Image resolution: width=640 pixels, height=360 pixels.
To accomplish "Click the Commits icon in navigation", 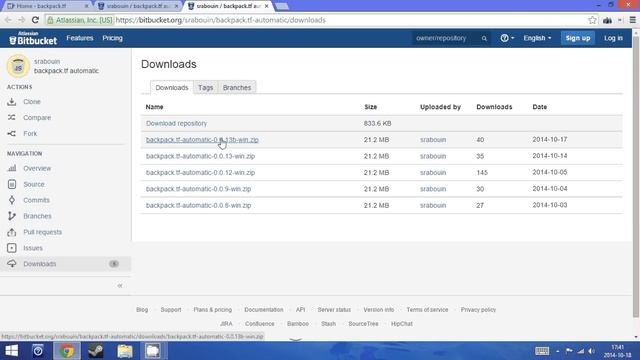I will pos(12,200).
